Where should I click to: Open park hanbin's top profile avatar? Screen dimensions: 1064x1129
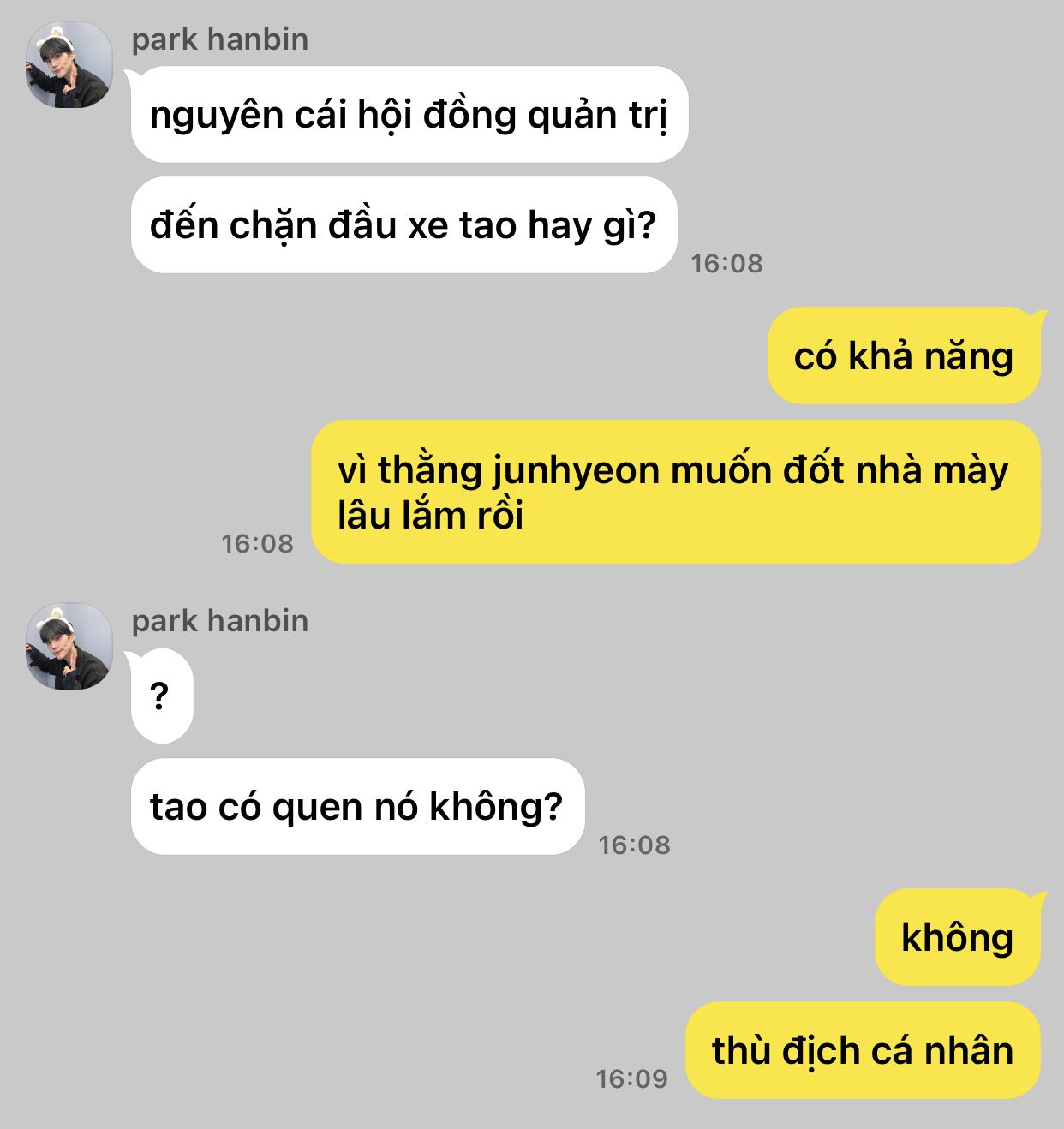[69, 64]
